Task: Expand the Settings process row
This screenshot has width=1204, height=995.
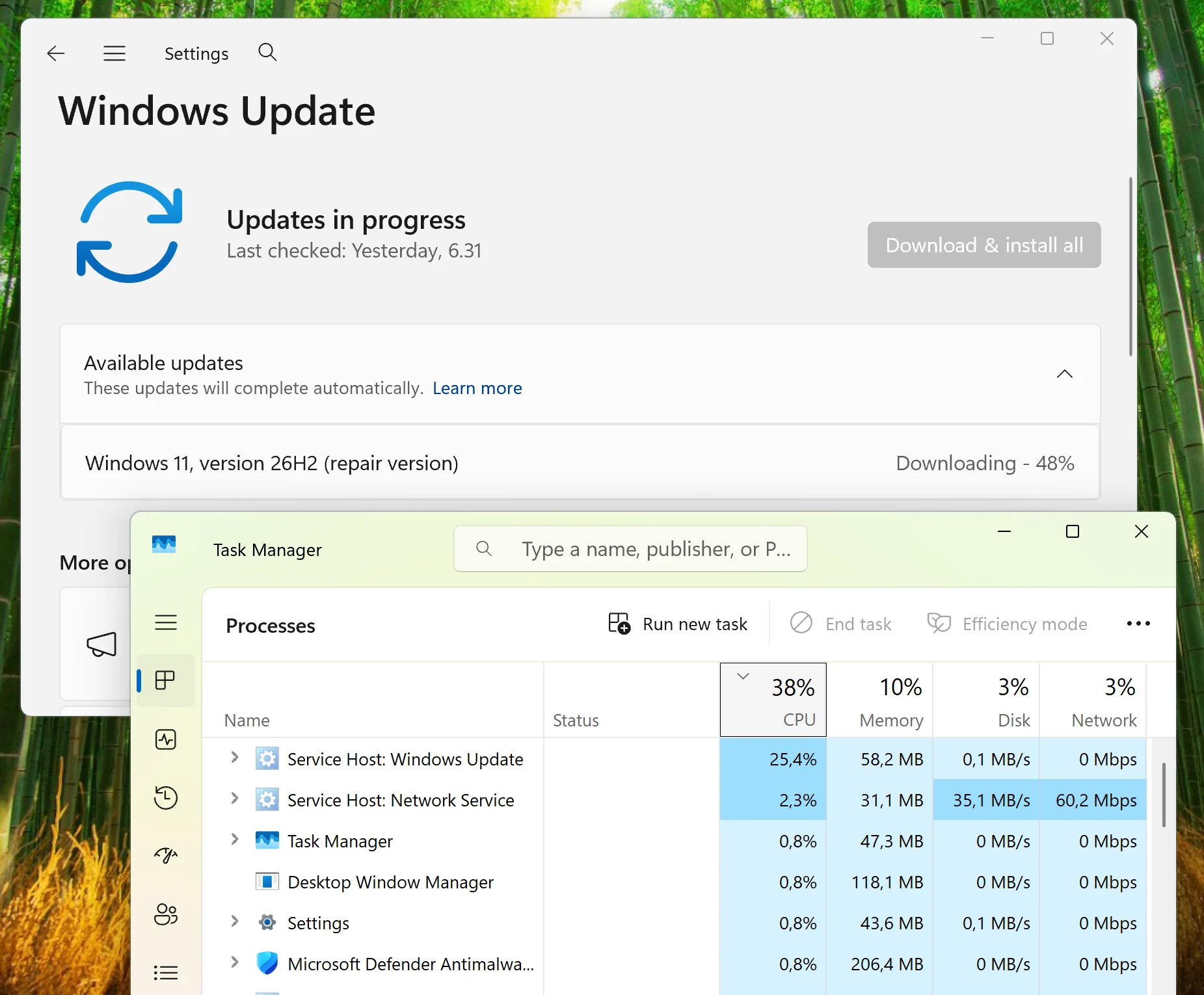Action: point(235,922)
